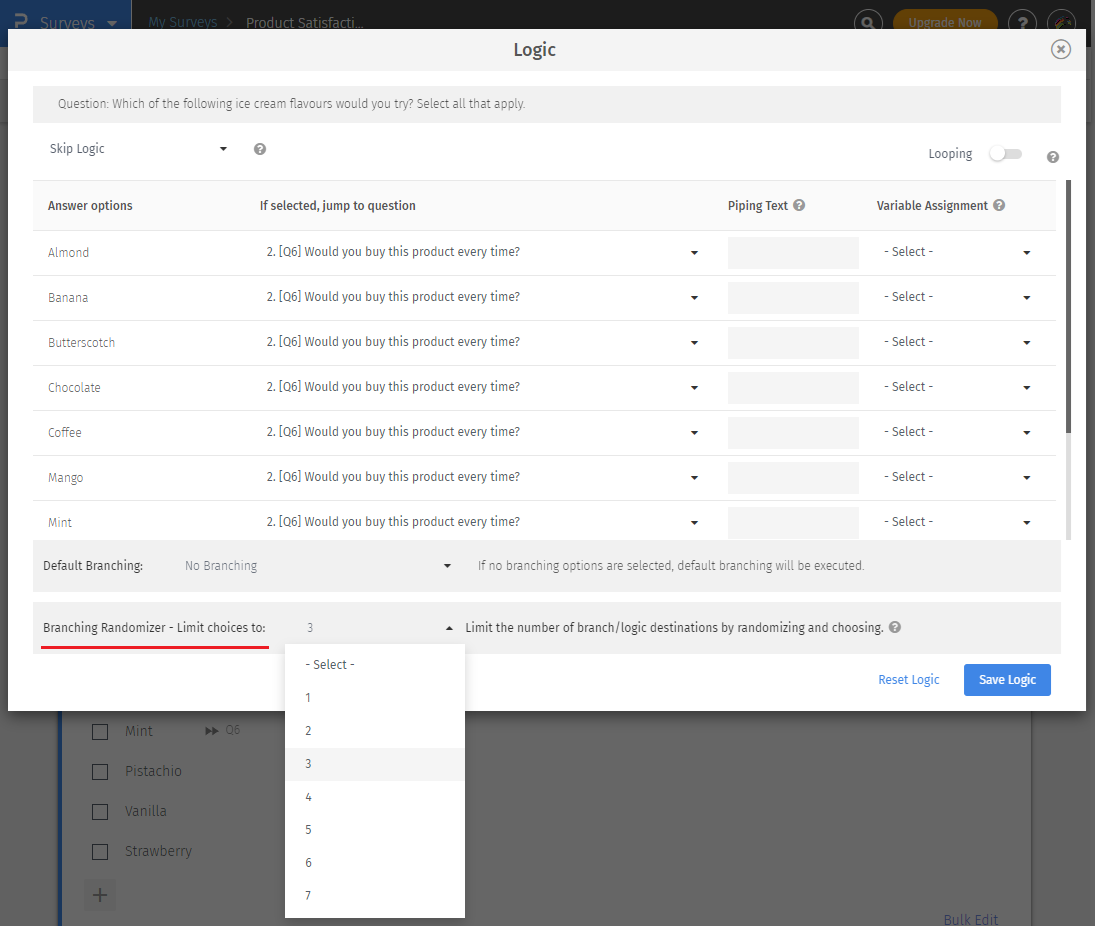The image size is (1095, 926).
Task: Open Variable Assignment Select for Banana
Action: tap(957, 297)
